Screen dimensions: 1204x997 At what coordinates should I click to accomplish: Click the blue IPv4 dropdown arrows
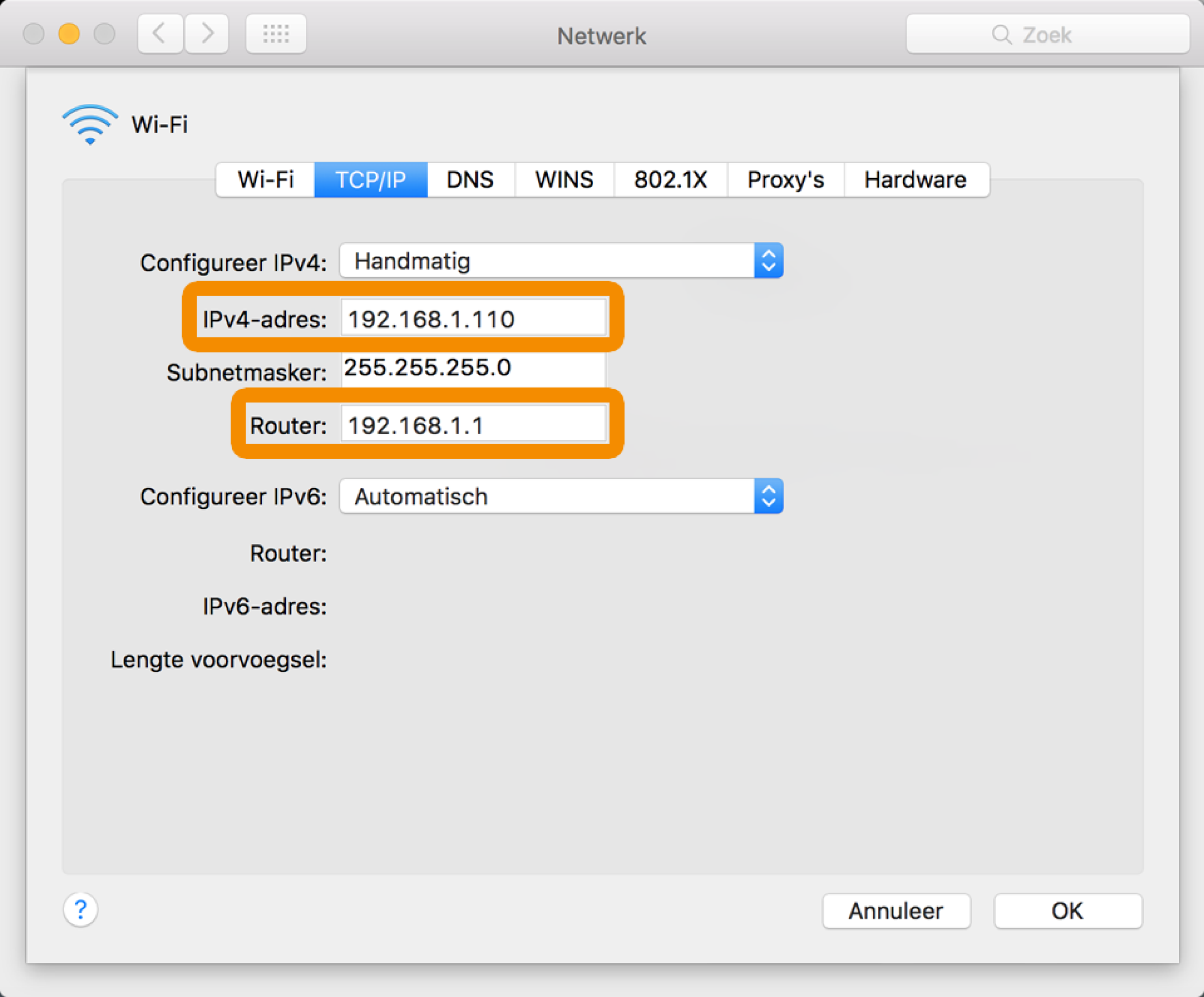tap(768, 262)
